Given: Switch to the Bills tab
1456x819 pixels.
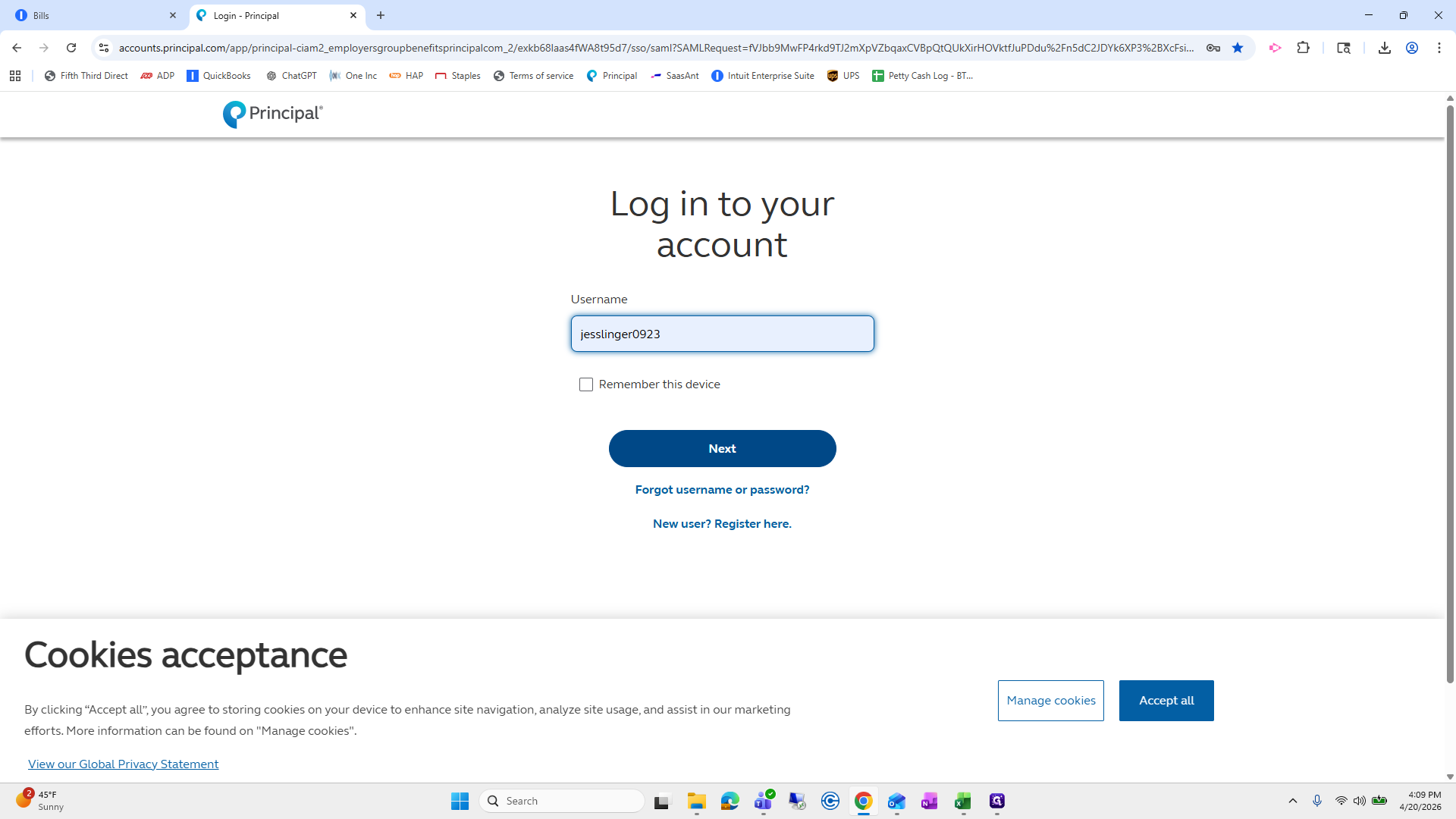Looking at the screenshot, I should (x=91, y=15).
